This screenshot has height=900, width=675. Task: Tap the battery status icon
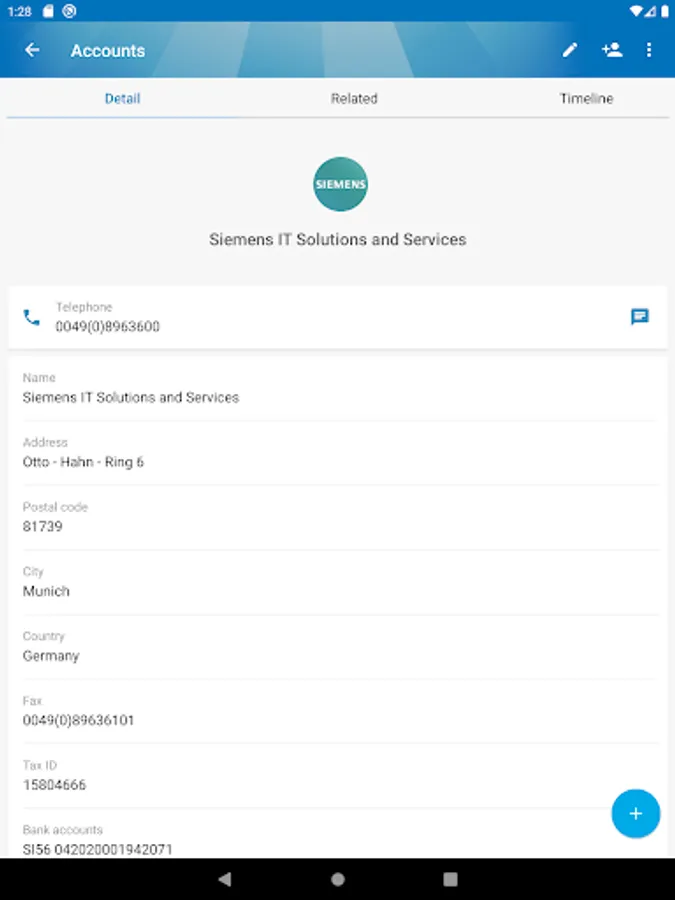pyautogui.click(x=665, y=11)
